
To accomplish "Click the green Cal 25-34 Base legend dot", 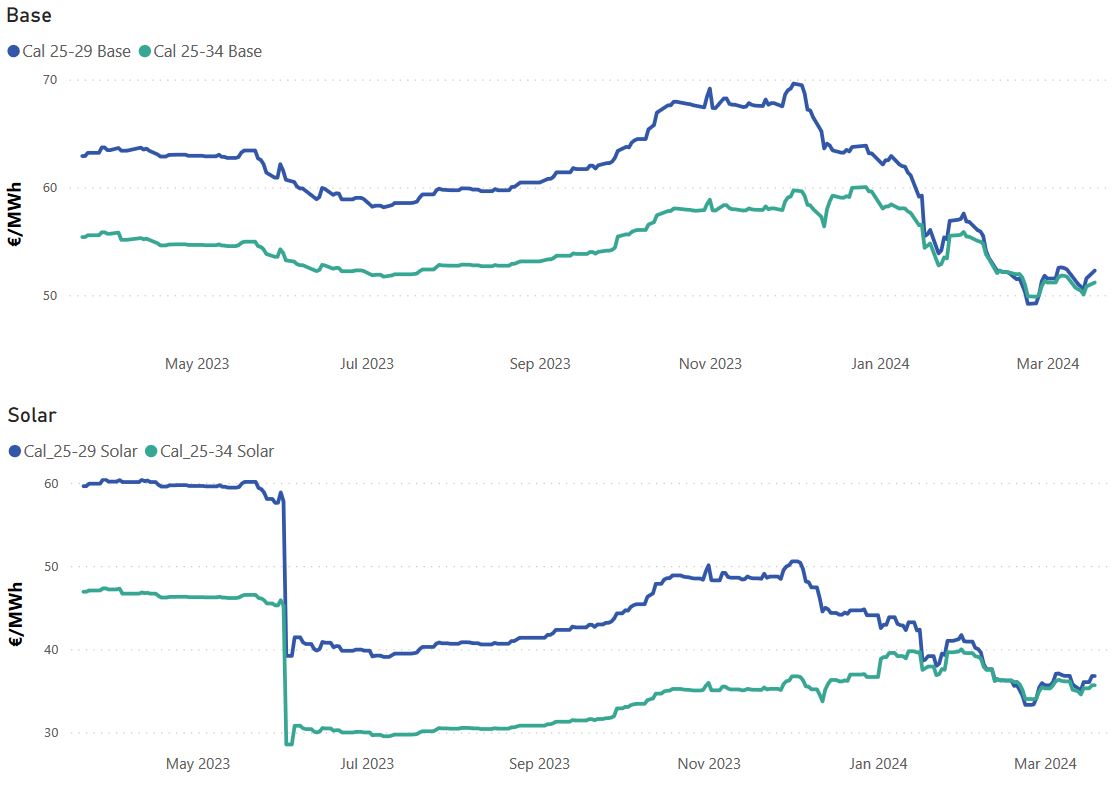I will pyautogui.click(x=145, y=51).
